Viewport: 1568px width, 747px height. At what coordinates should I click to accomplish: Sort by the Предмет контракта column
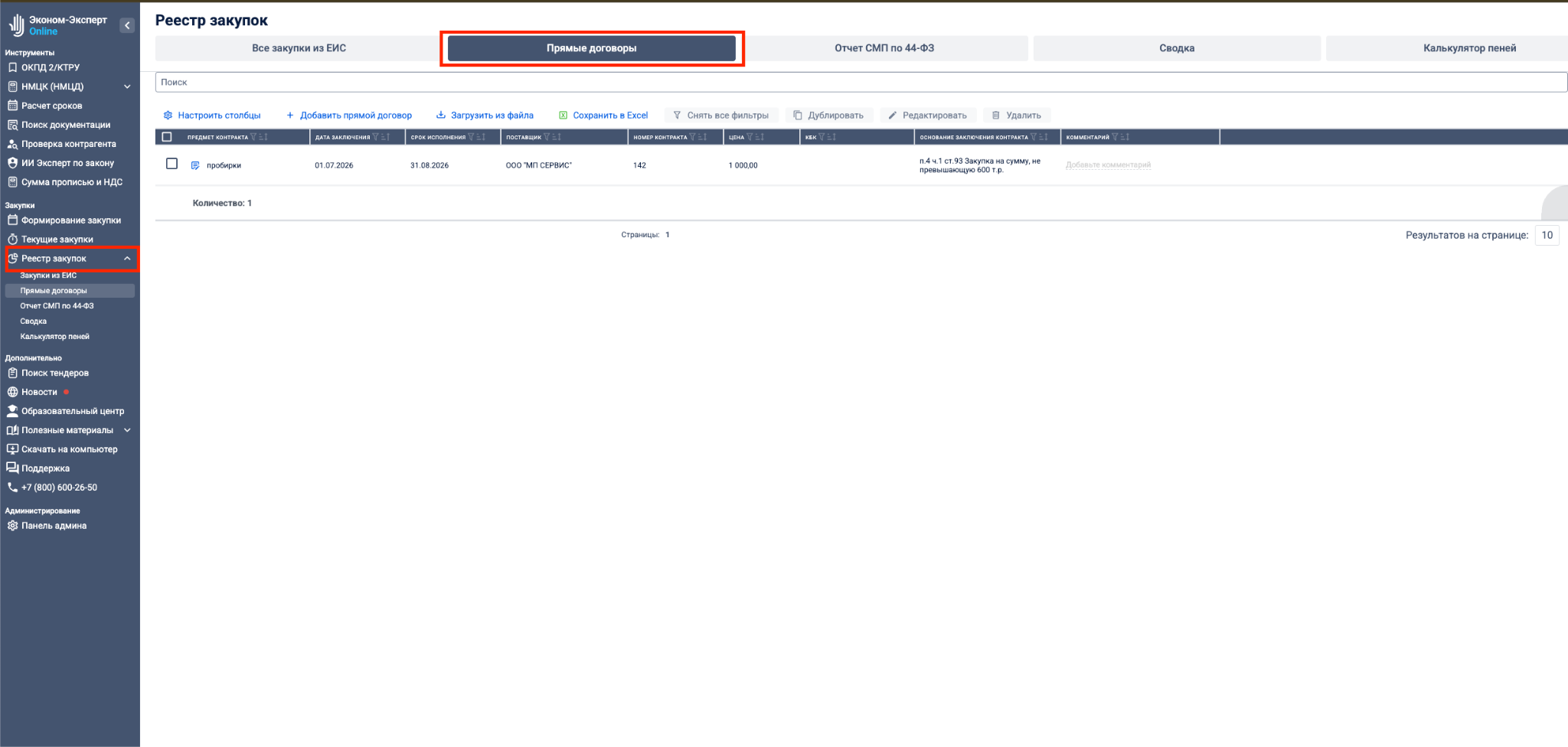point(263,137)
